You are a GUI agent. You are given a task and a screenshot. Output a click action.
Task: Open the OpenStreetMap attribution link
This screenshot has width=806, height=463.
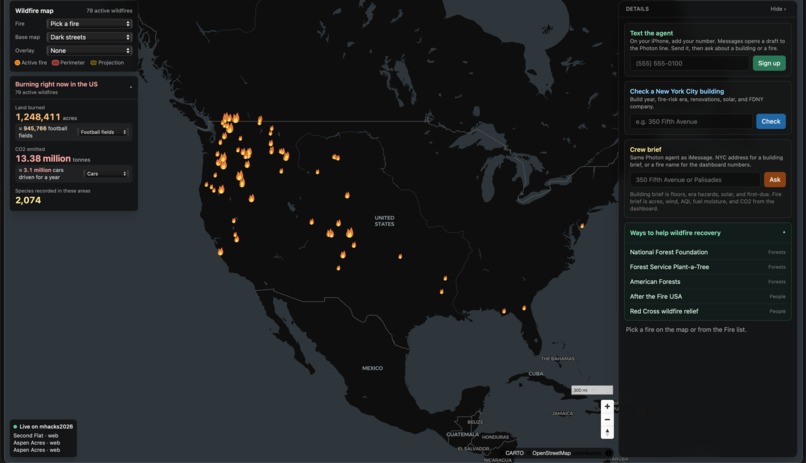pyautogui.click(x=551, y=453)
